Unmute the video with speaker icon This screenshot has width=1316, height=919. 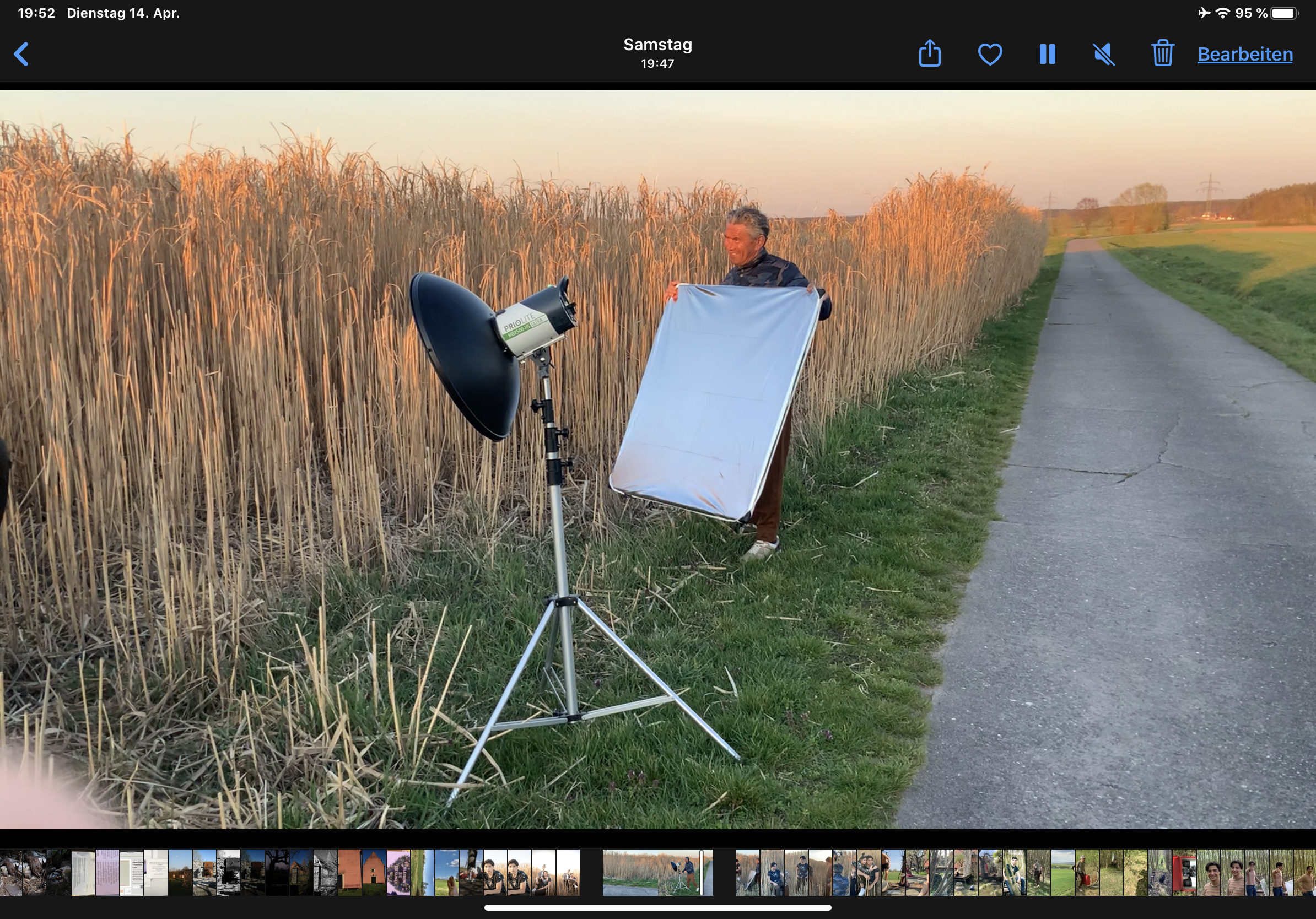pos(1104,55)
